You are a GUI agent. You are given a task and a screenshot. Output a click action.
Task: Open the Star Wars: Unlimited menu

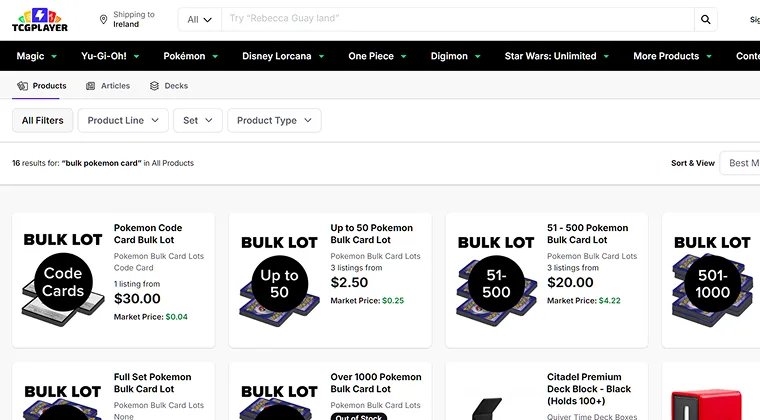click(556, 56)
